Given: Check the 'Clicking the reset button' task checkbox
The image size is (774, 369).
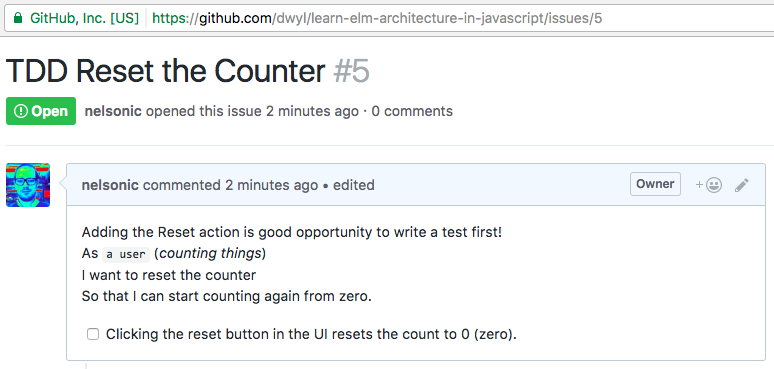Looking at the screenshot, I should click(x=93, y=334).
